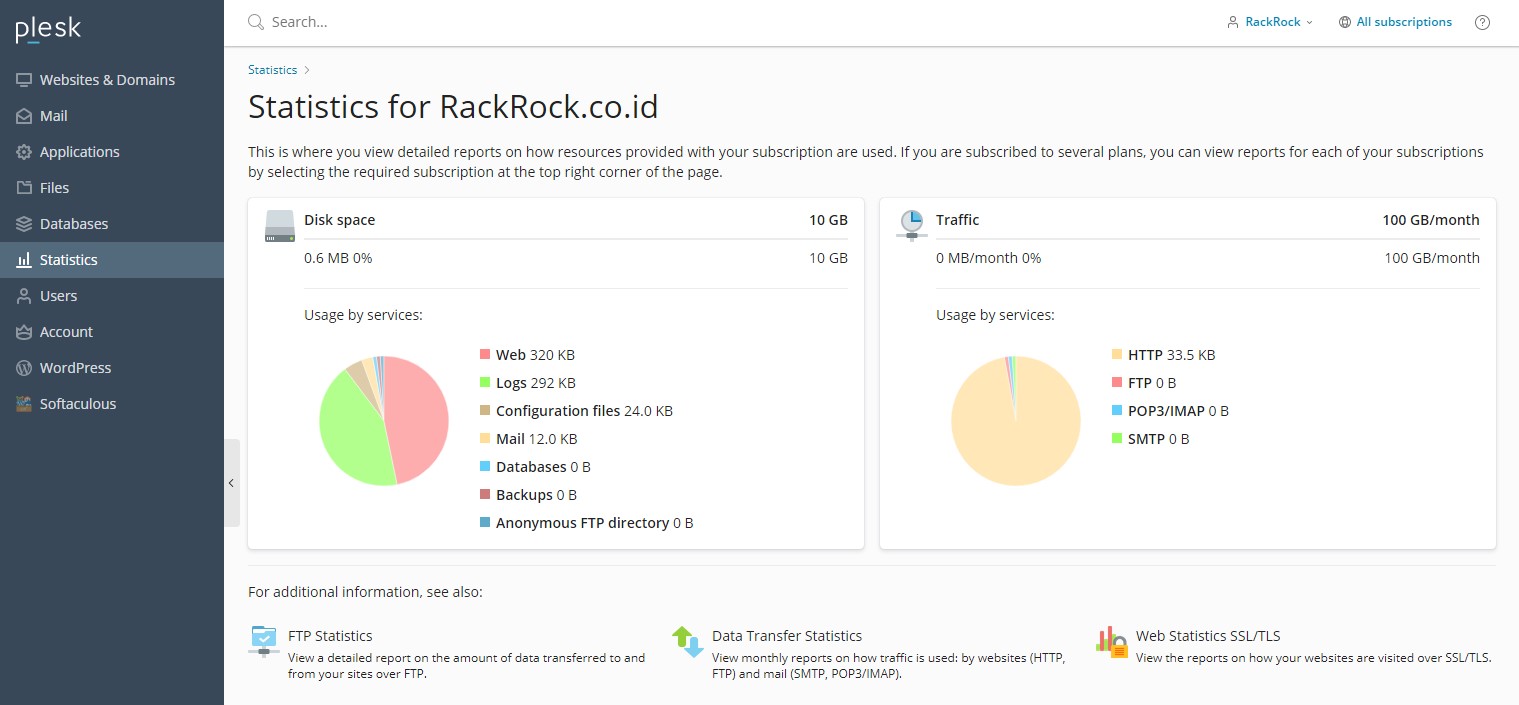The width and height of the screenshot is (1519, 705).
Task: Open the FTP Statistics report link
Action: 330,636
